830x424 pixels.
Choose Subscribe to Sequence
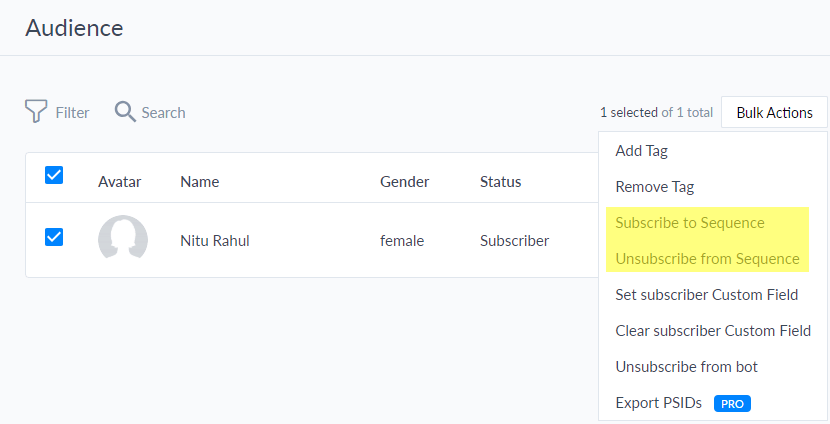(x=690, y=223)
